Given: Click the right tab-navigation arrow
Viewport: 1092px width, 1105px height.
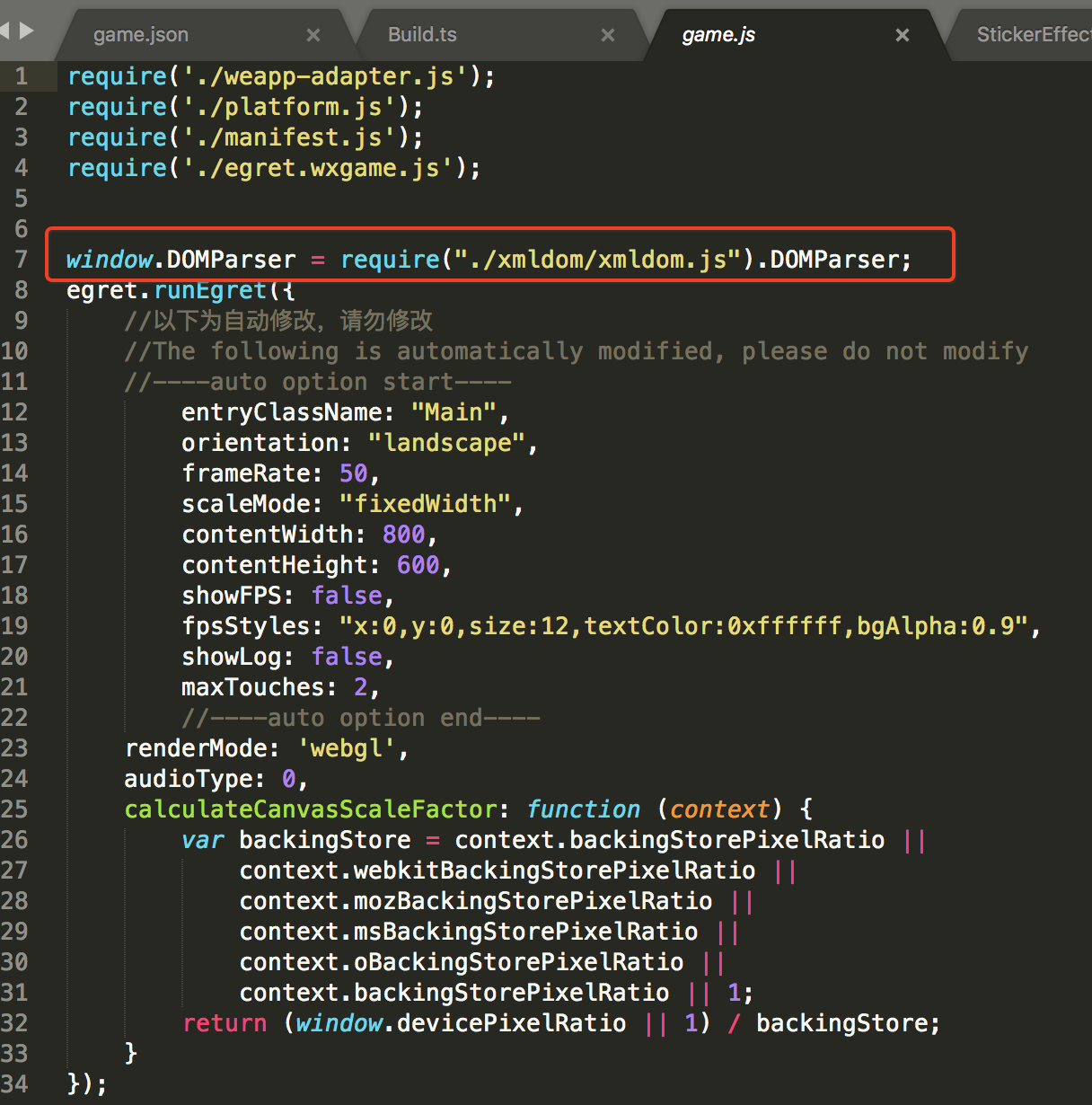Looking at the screenshot, I should (x=27, y=31).
